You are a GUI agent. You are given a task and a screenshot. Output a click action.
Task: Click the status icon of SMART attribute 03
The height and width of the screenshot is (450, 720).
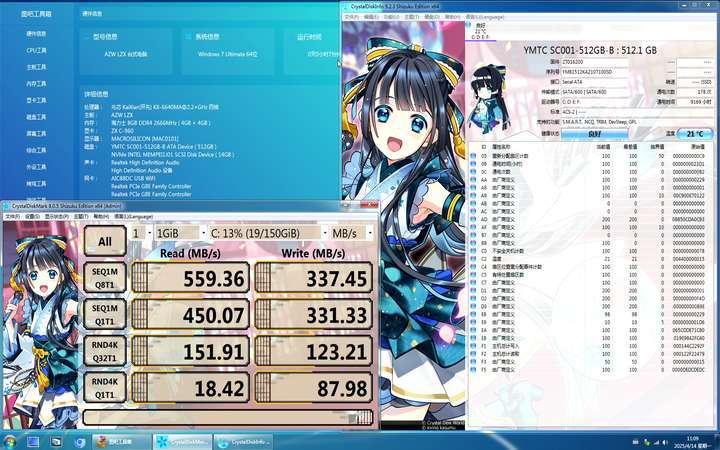click(x=473, y=156)
